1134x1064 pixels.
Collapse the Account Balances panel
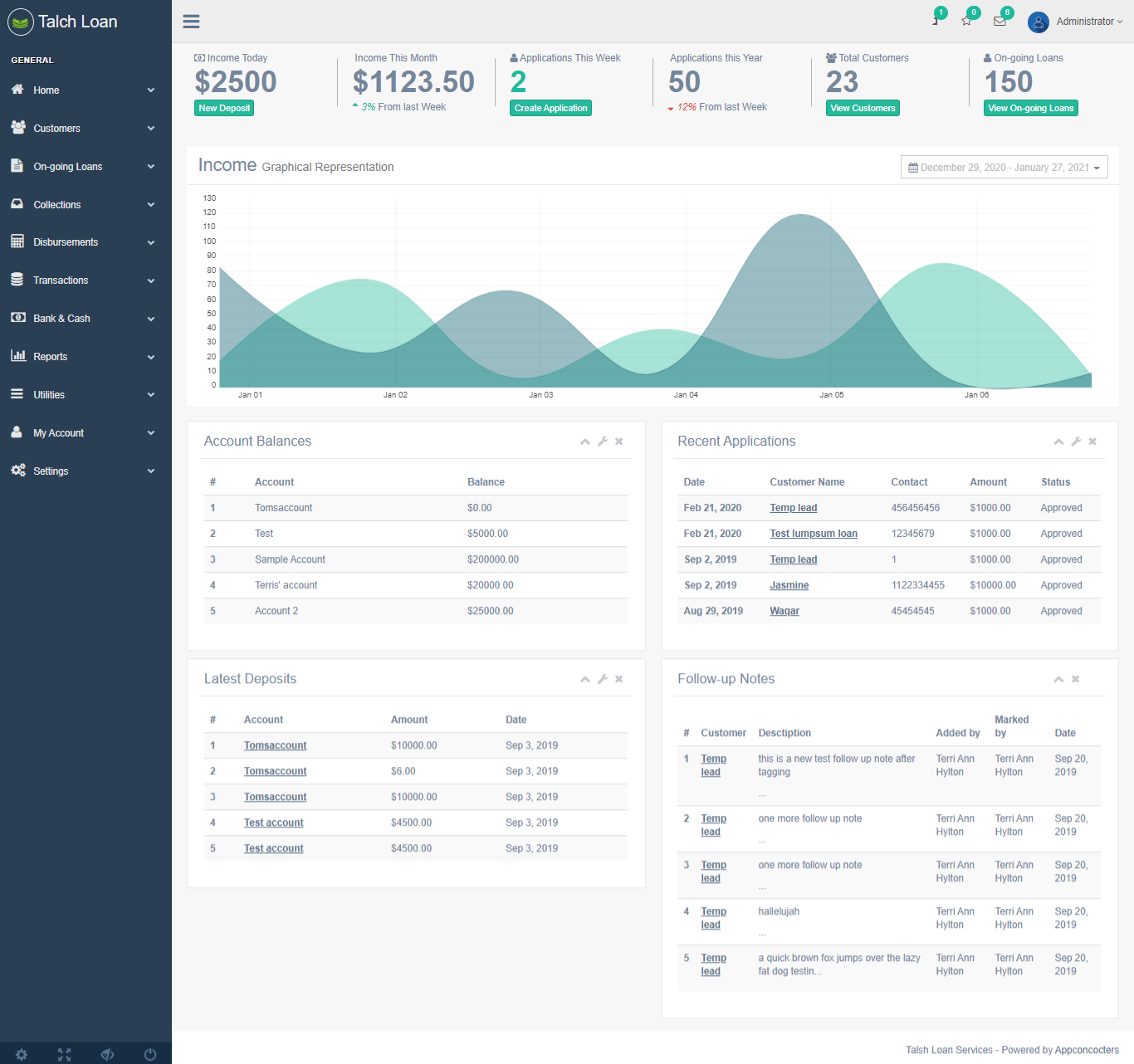(x=585, y=442)
